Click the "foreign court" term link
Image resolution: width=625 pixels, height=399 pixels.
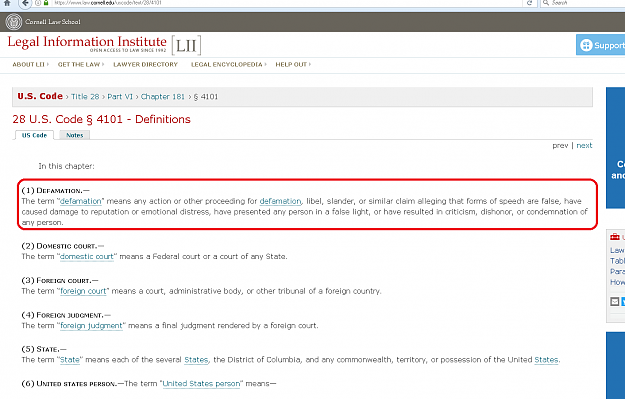click(83, 291)
